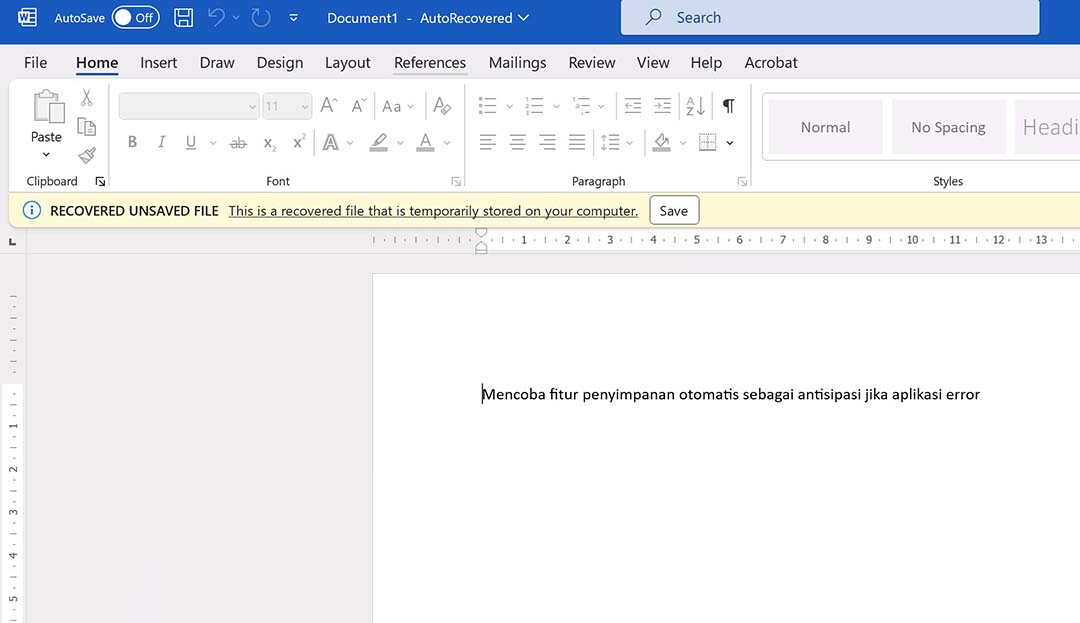Toggle bold formatting
1080x623 pixels.
click(x=132, y=142)
